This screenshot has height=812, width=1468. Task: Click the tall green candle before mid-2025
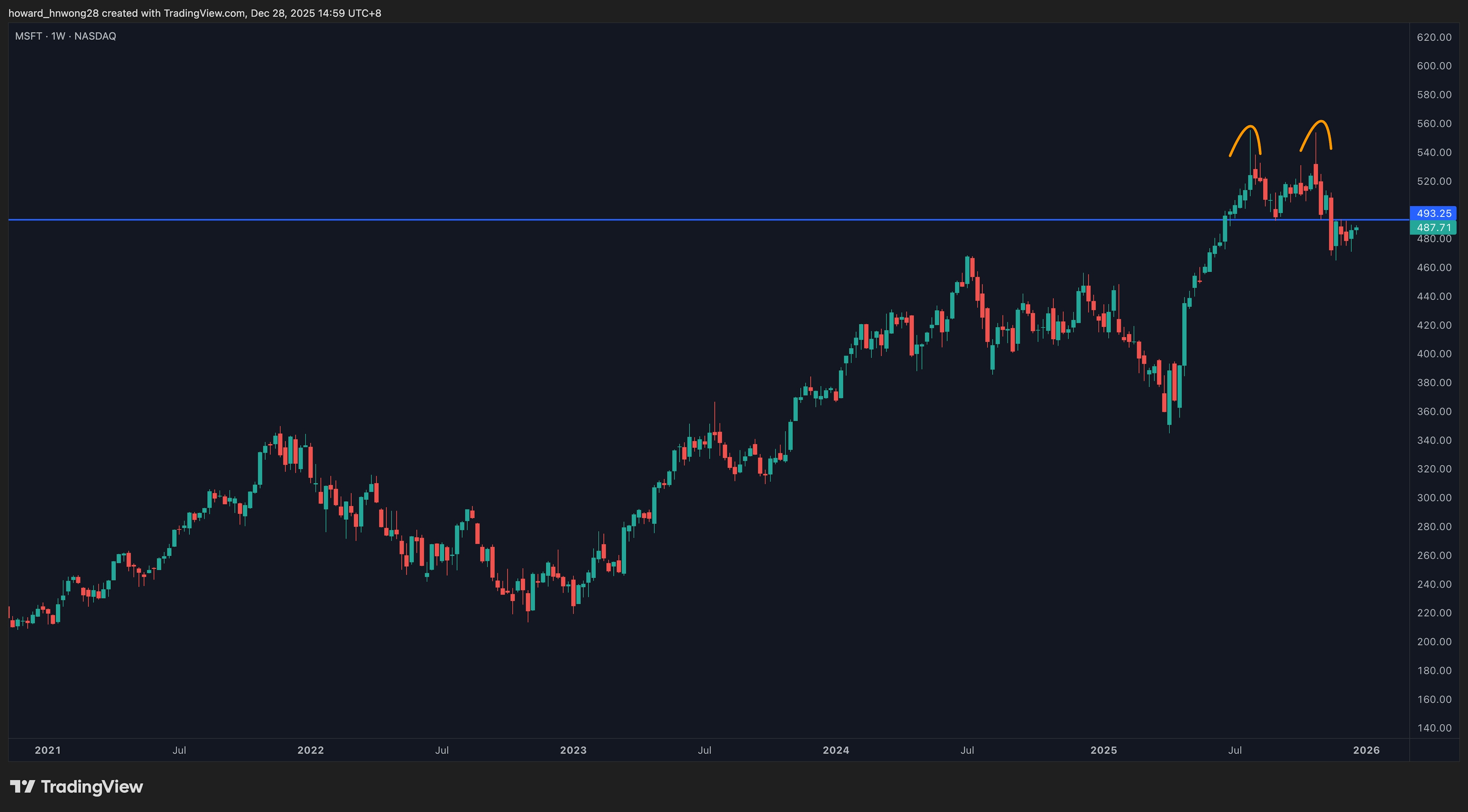(1184, 334)
